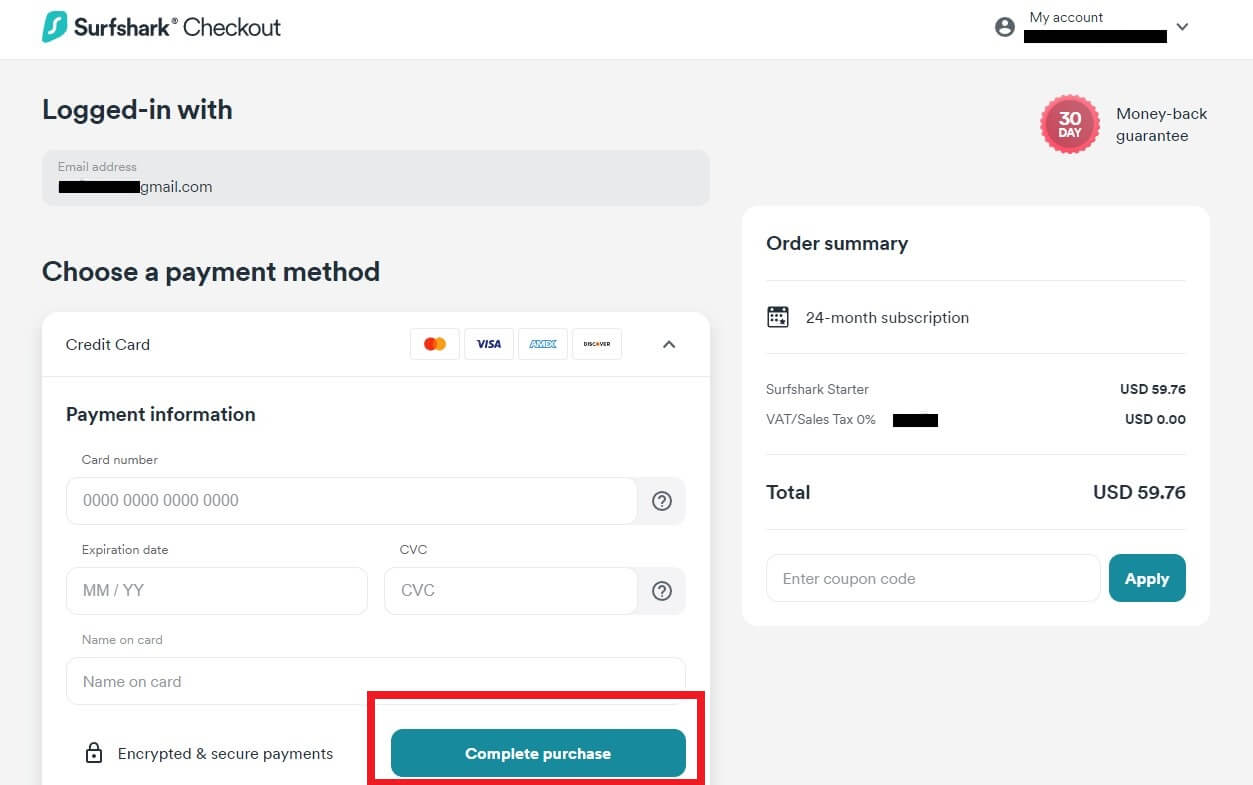
Task: Click the 24-month subscription text
Action: coord(887,317)
